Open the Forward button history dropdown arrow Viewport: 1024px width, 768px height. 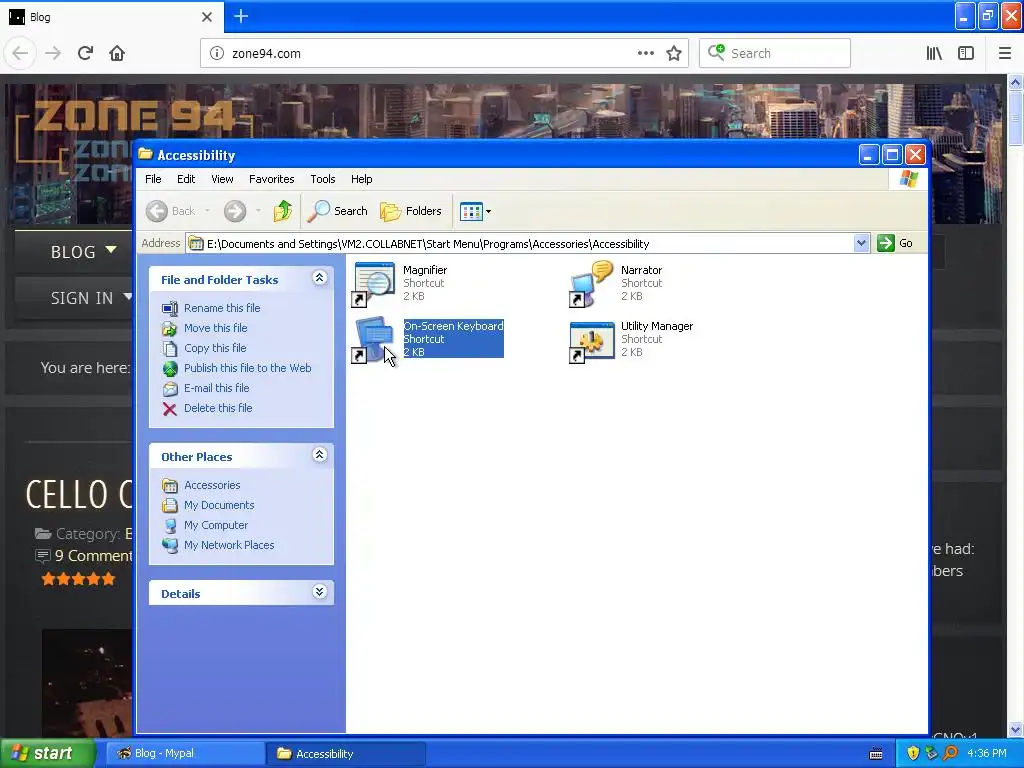(259, 211)
